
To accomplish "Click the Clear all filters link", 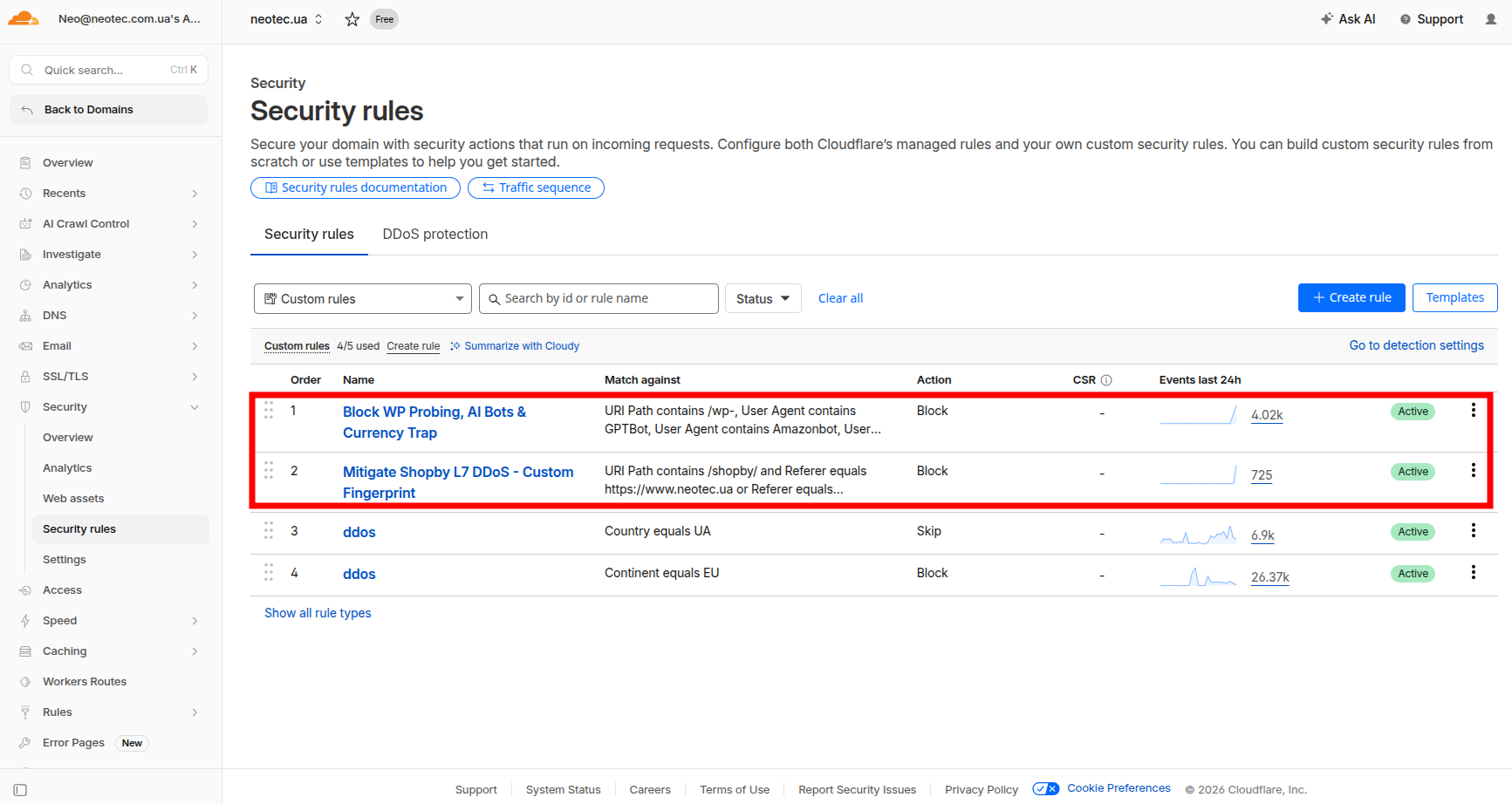I will click(840, 298).
